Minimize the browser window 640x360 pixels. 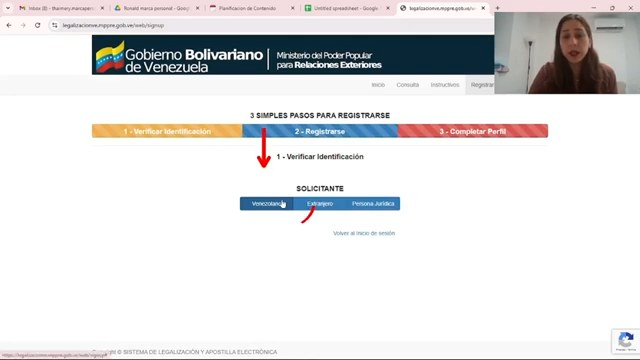coord(594,8)
